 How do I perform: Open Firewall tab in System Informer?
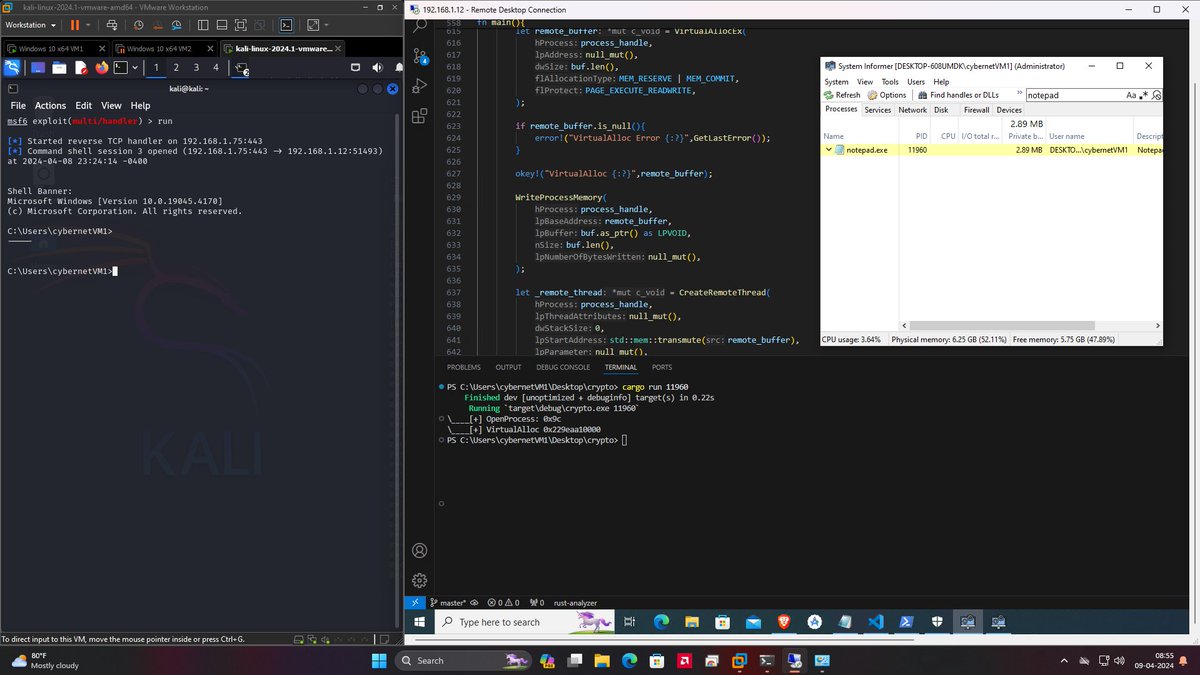point(976,110)
